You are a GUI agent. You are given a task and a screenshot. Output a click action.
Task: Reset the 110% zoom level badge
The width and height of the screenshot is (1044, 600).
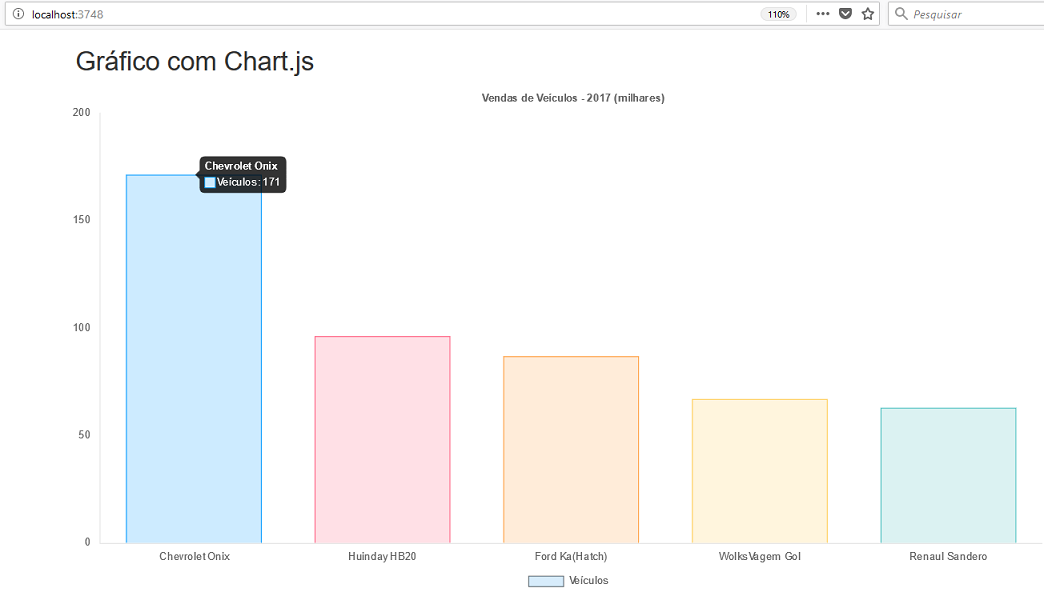tap(778, 14)
